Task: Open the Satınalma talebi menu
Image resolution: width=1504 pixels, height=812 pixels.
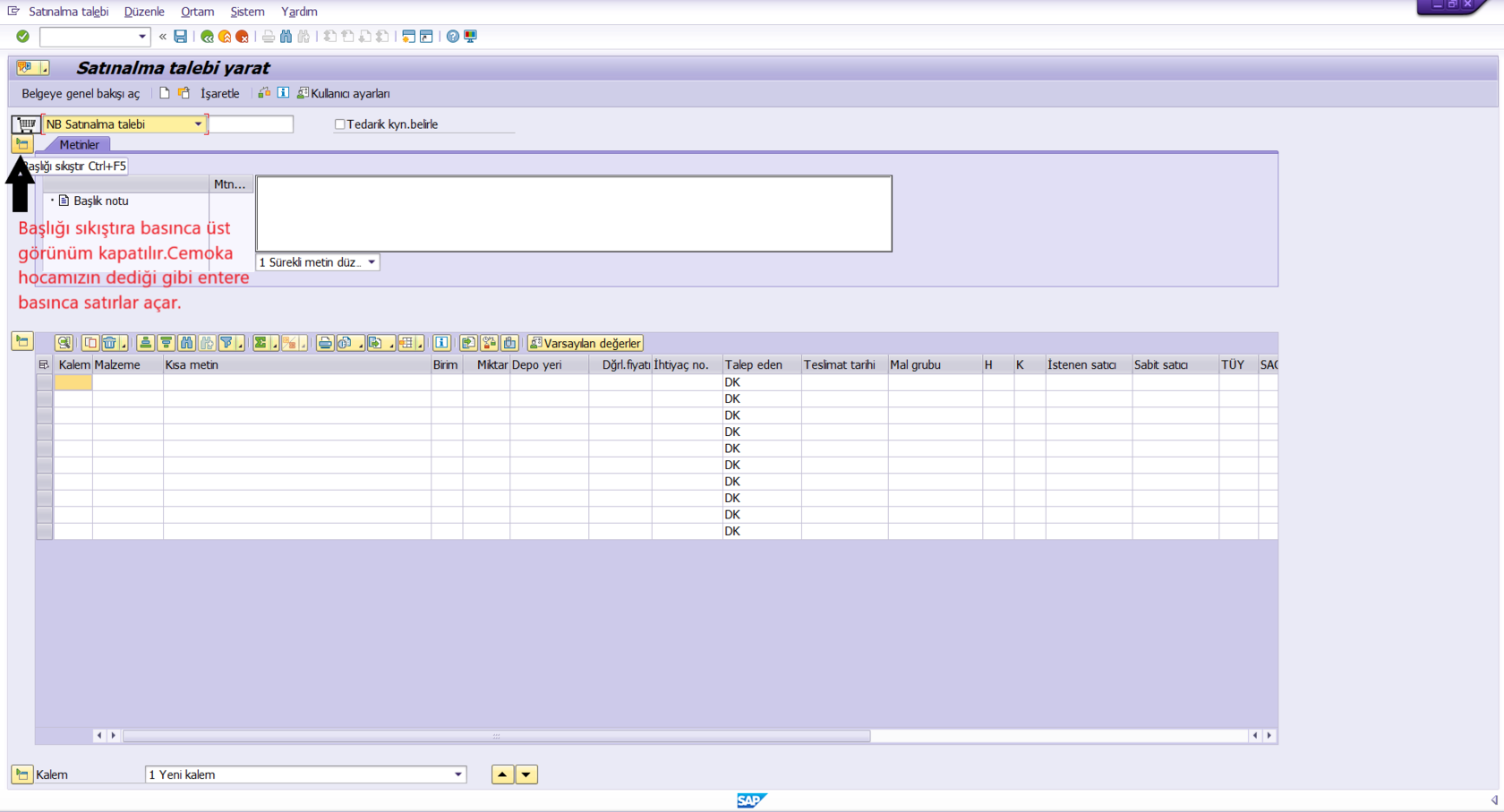Action: click(x=69, y=12)
